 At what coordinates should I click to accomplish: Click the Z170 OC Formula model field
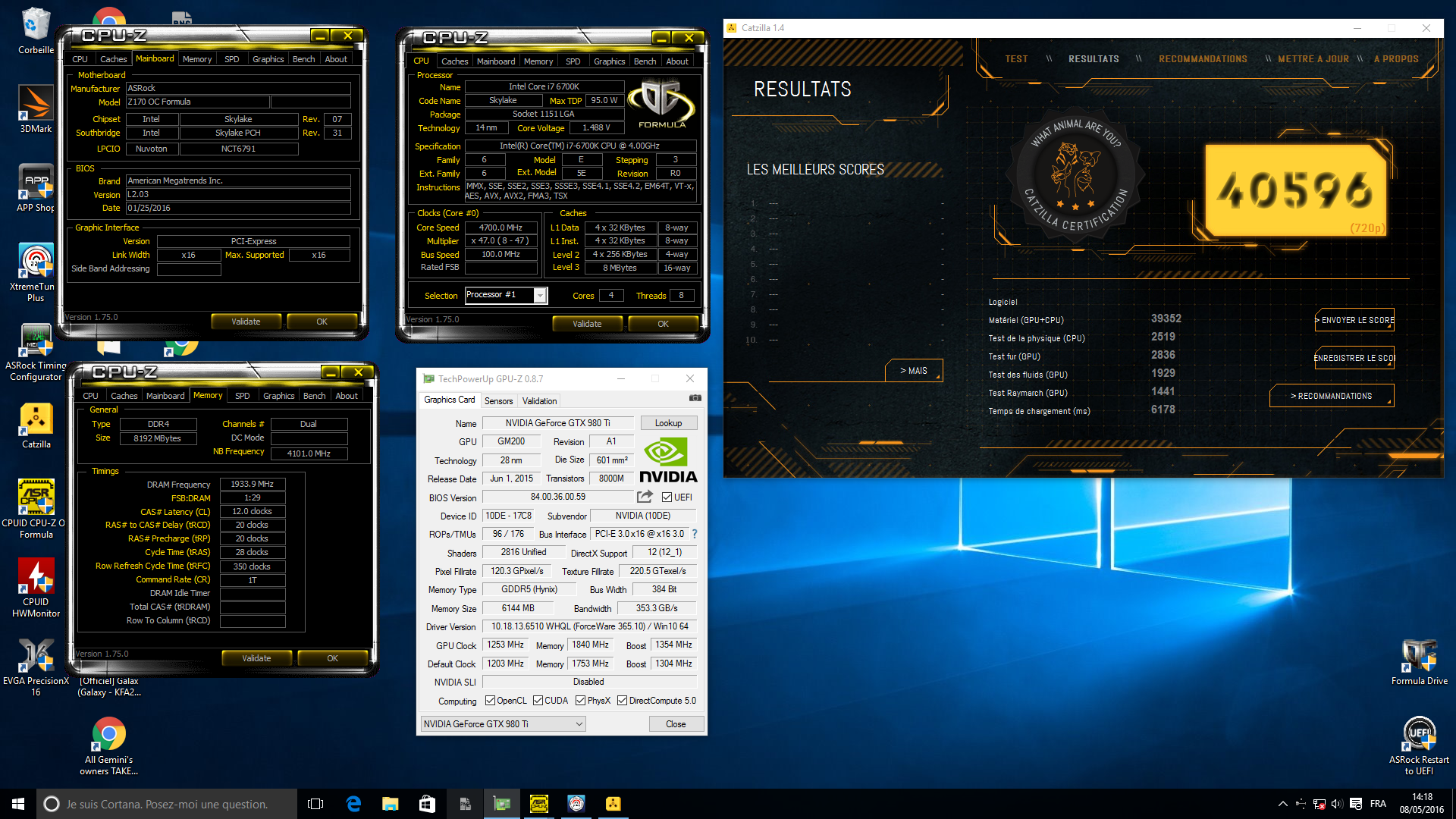pyautogui.click(x=197, y=102)
